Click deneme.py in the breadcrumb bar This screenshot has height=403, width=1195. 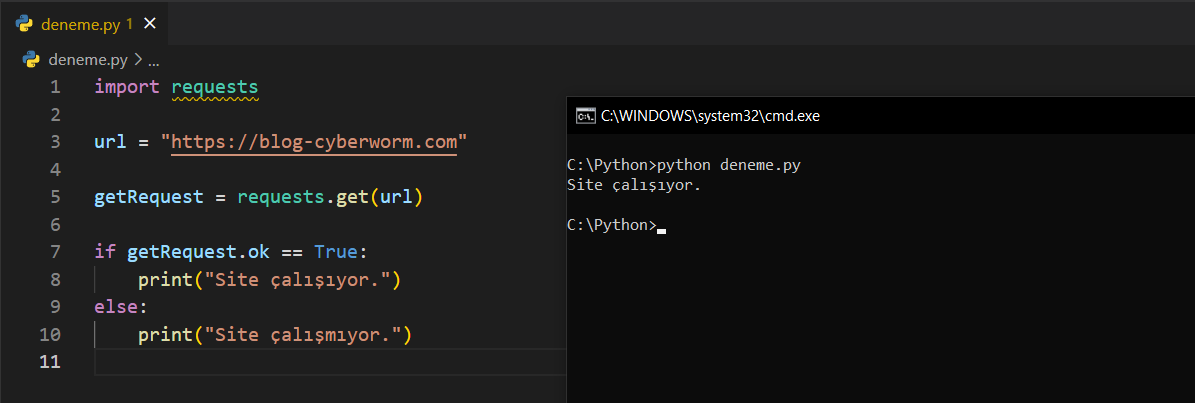coord(87,60)
